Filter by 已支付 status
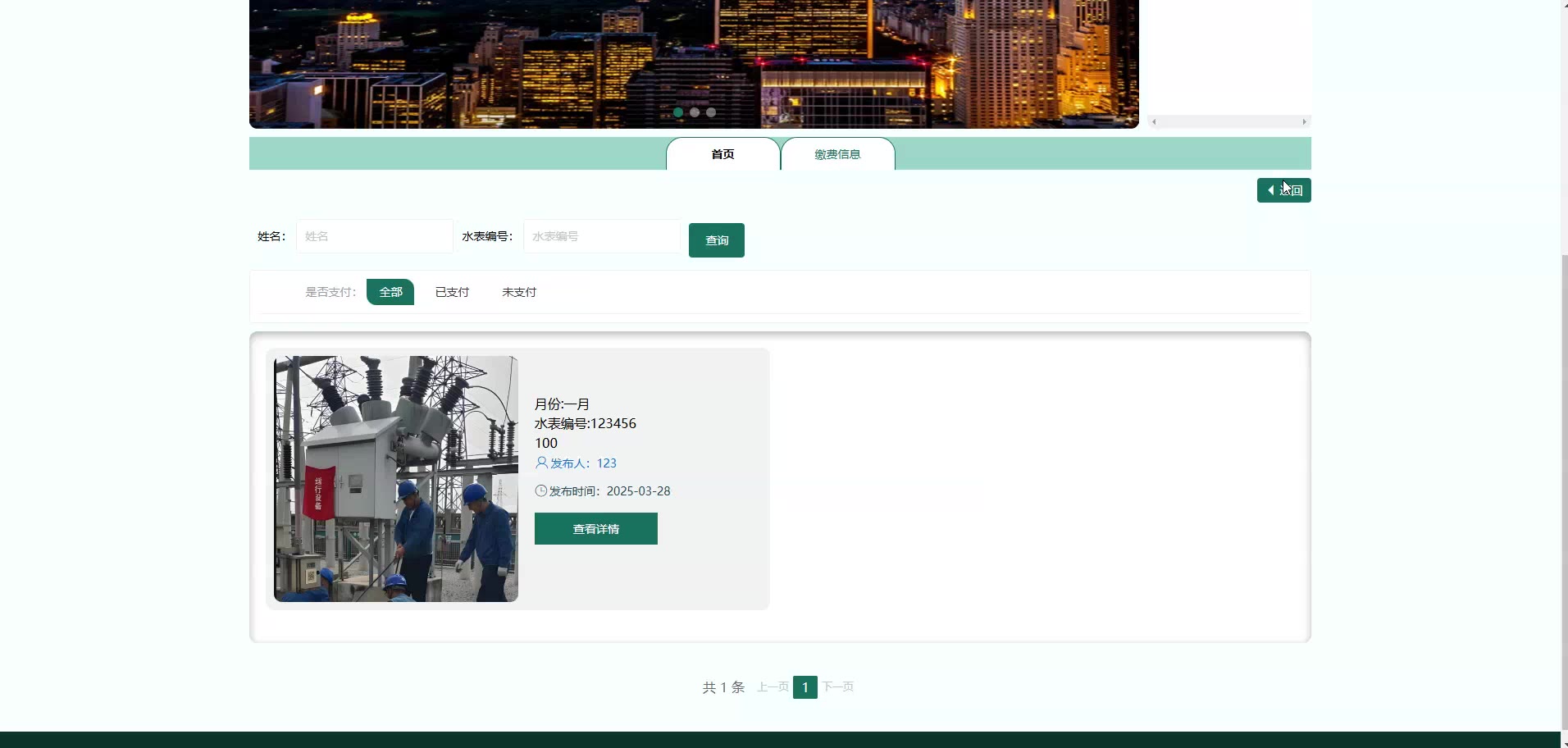Image resolution: width=1568 pixels, height=748 pixels. pyautogui.click(x=452, y=292)
